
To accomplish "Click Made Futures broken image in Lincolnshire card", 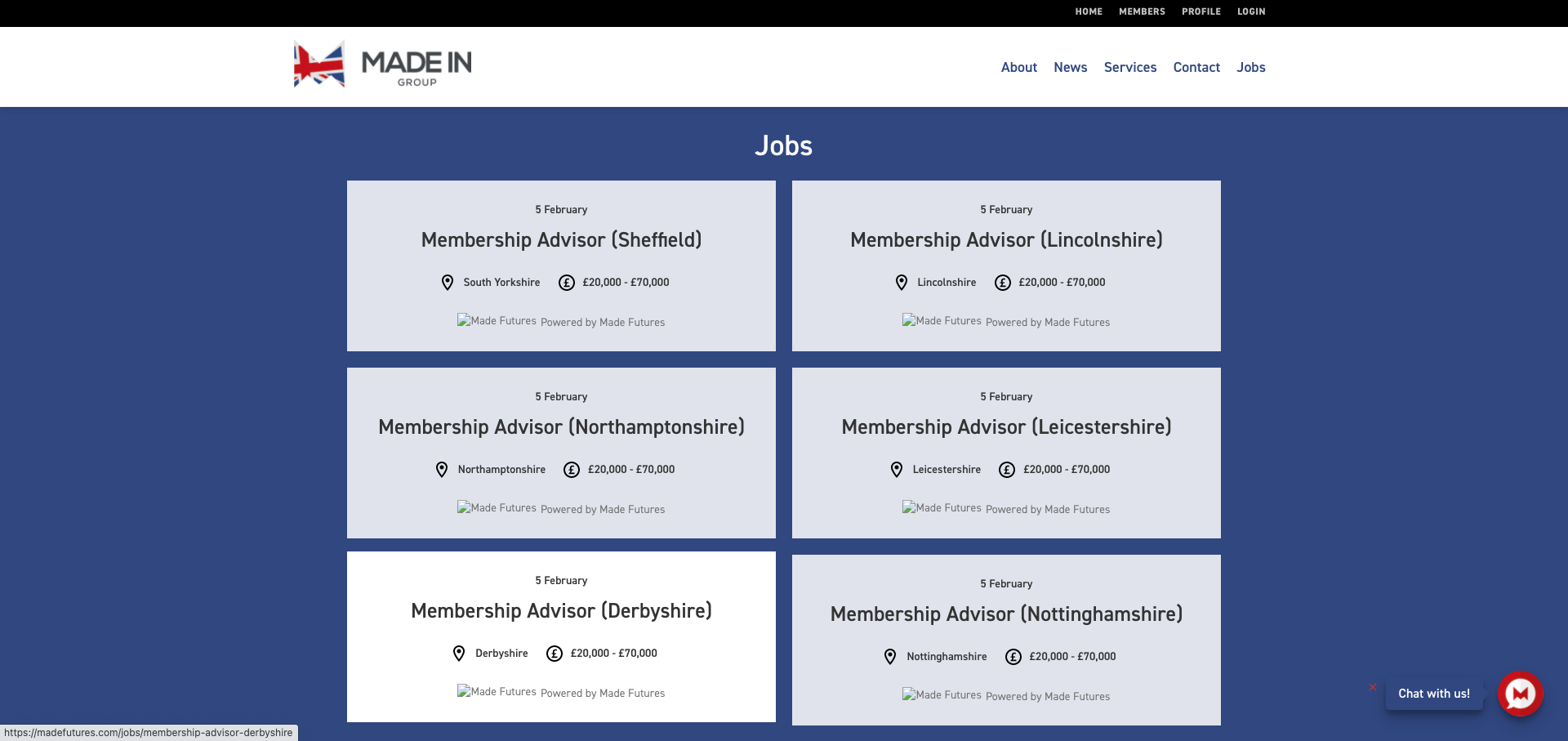I will tap(942, 320).
